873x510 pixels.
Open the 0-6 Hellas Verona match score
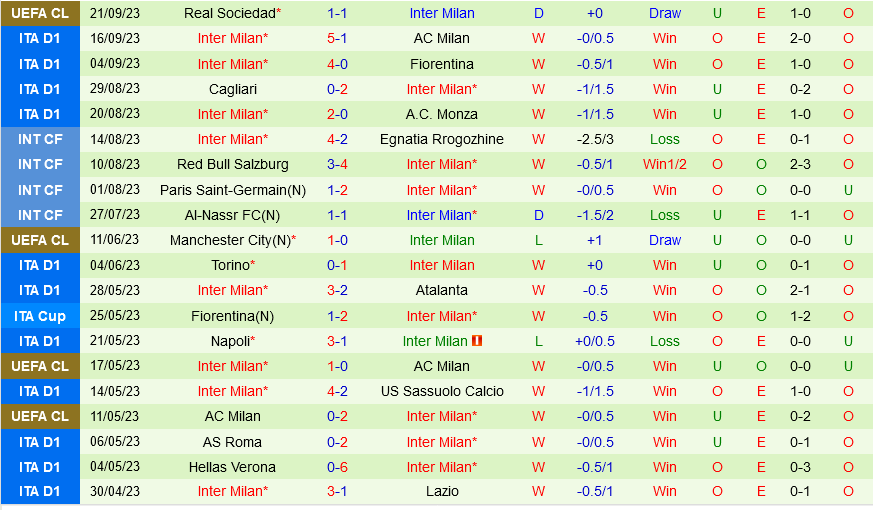point(337,467)
